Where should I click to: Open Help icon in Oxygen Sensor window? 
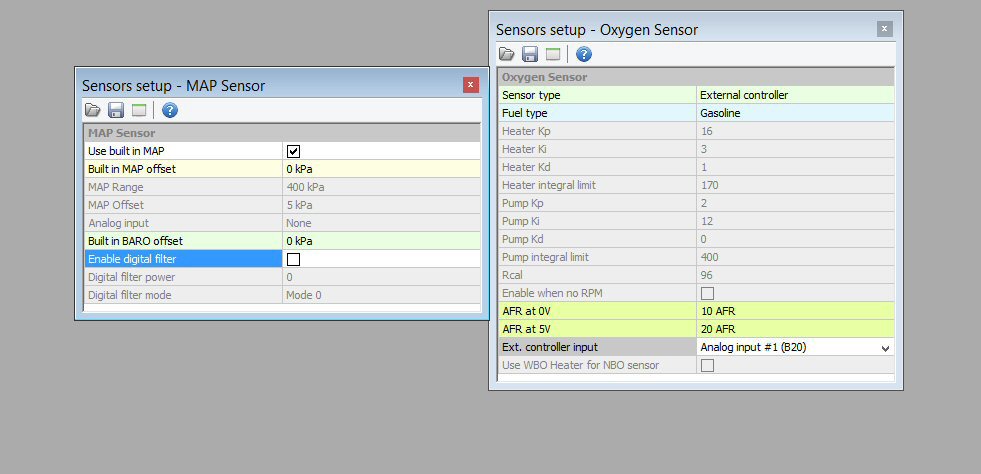tap(584, 54)
